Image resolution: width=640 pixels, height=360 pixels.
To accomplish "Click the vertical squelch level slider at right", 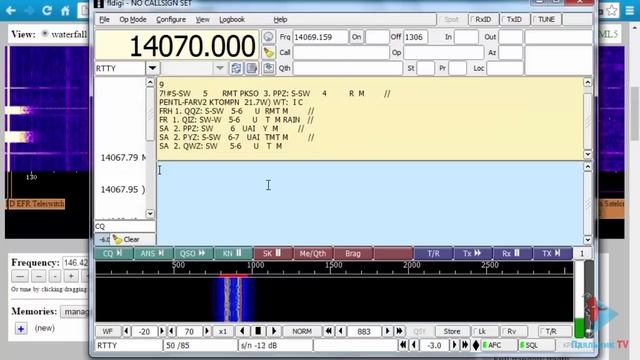I will [x=589, y=298].
